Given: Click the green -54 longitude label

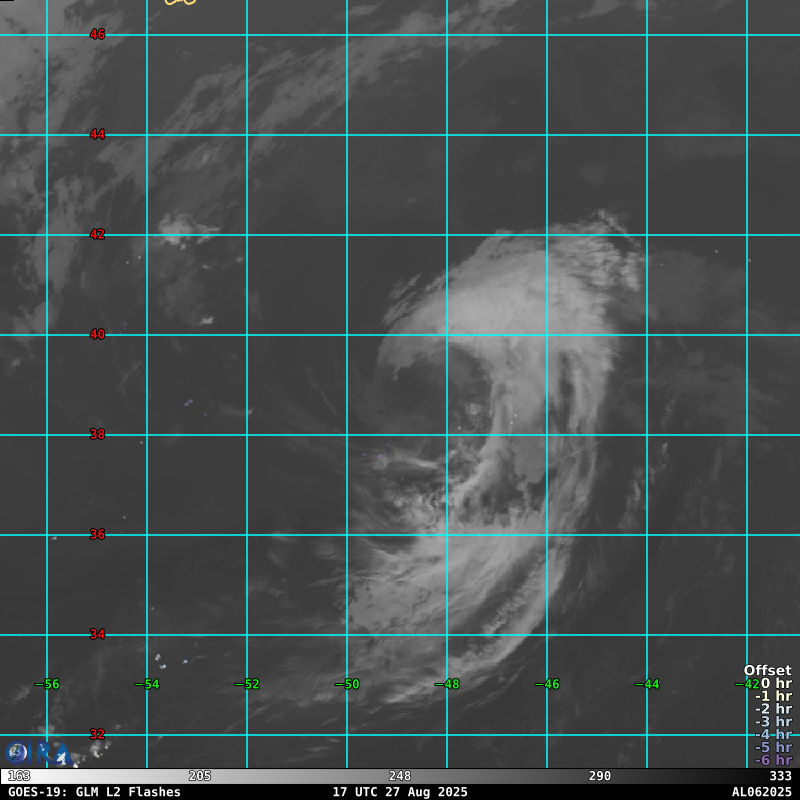Looking at the screenshot, I should click(x=146, y=685).
